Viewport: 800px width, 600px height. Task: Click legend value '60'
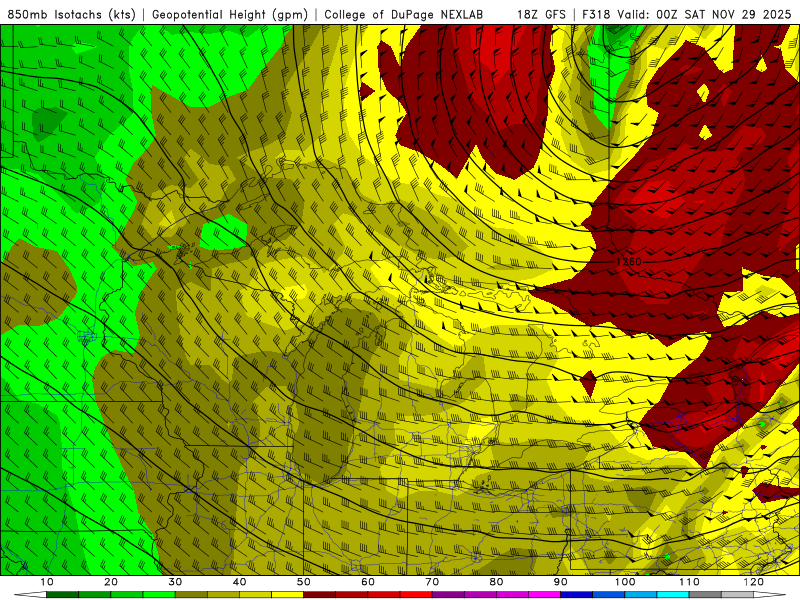coord(368,582)
